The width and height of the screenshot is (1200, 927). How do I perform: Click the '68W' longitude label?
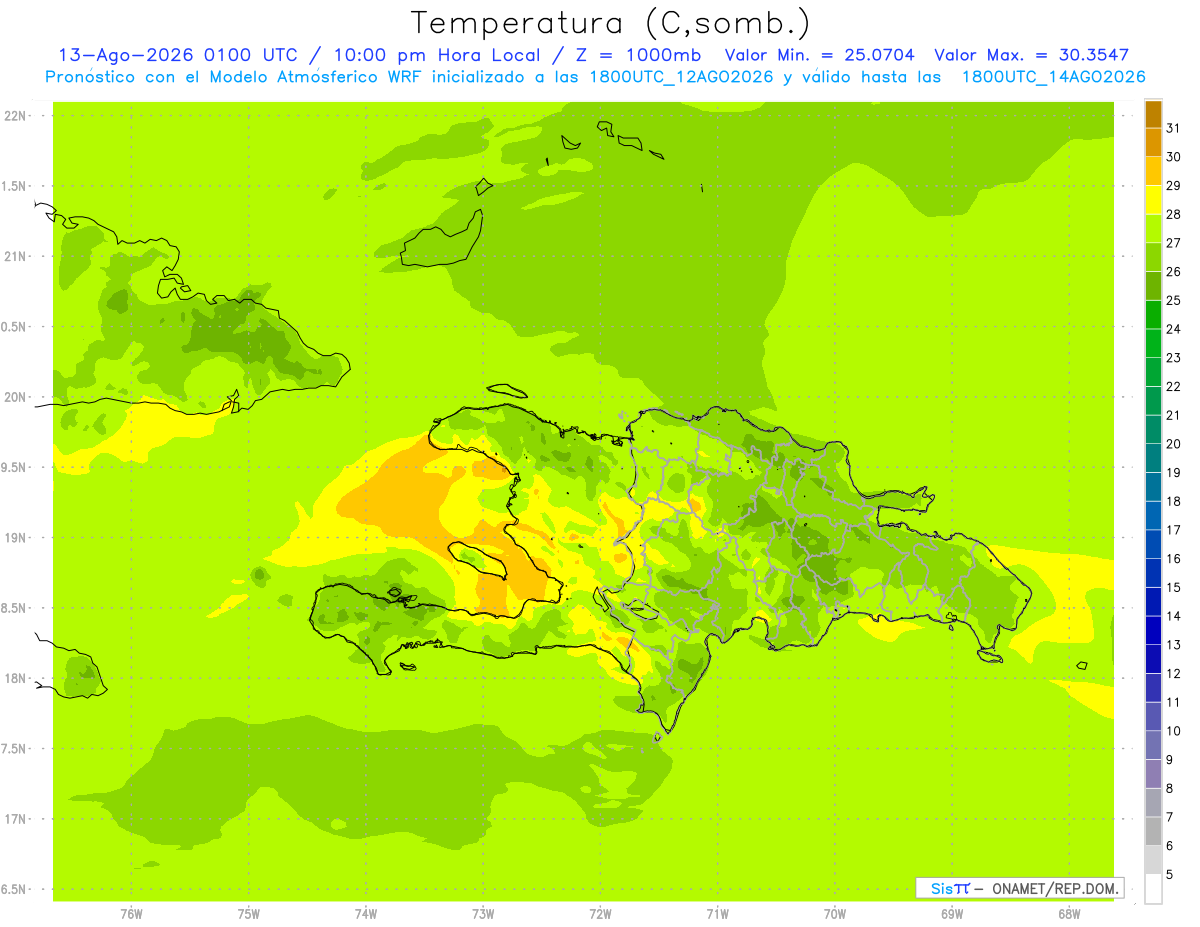[x=1069, y=914]
